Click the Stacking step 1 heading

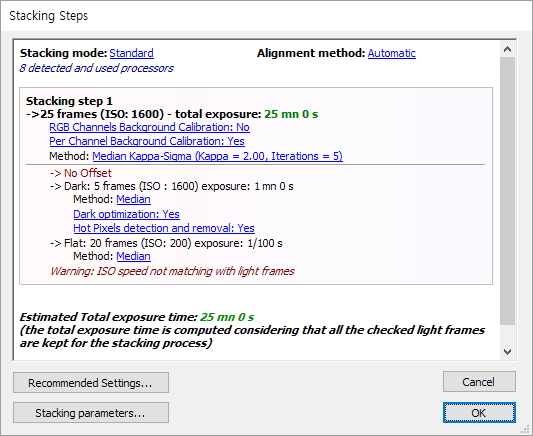[x=69, y=101]
